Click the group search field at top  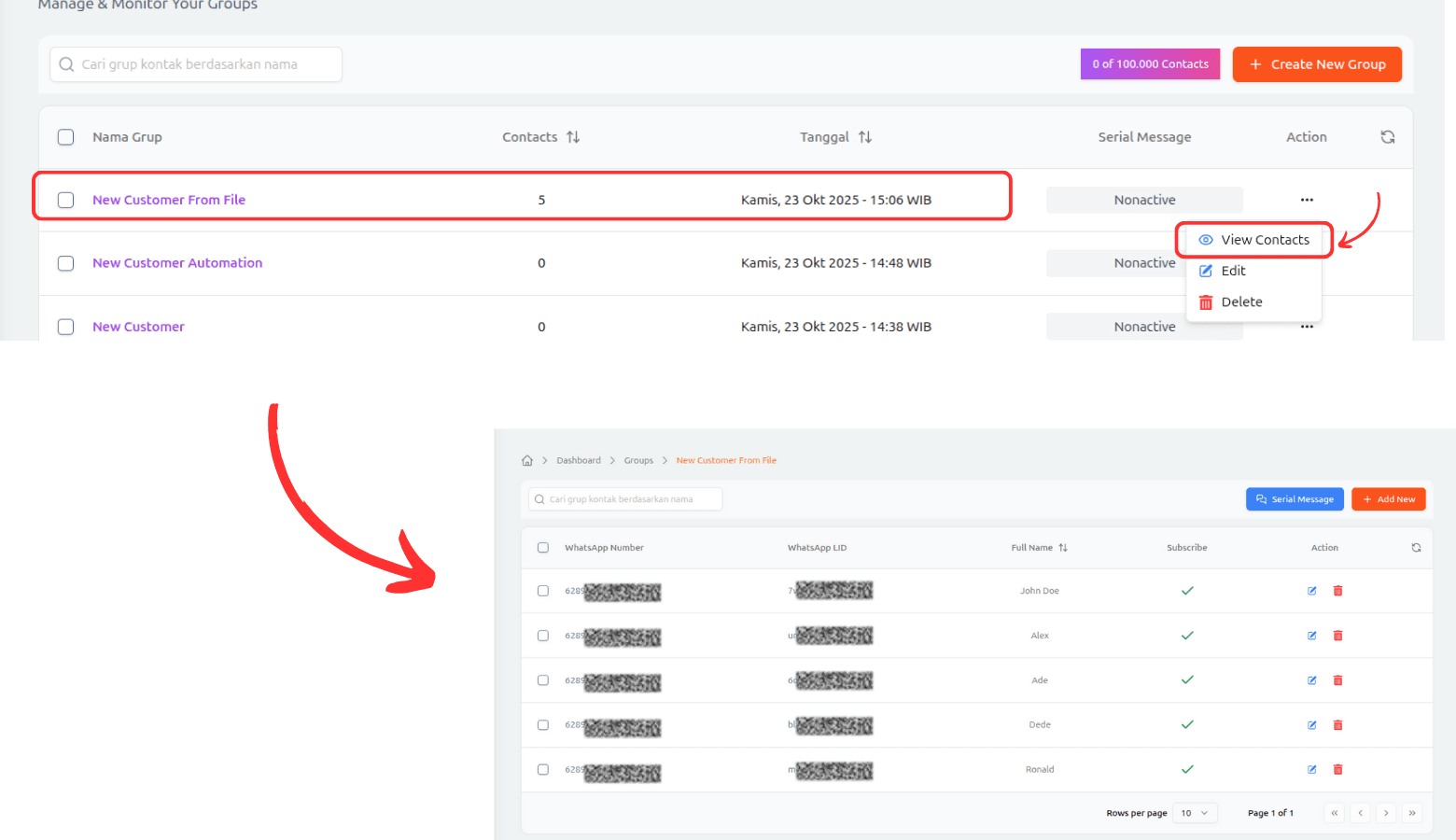196,64
